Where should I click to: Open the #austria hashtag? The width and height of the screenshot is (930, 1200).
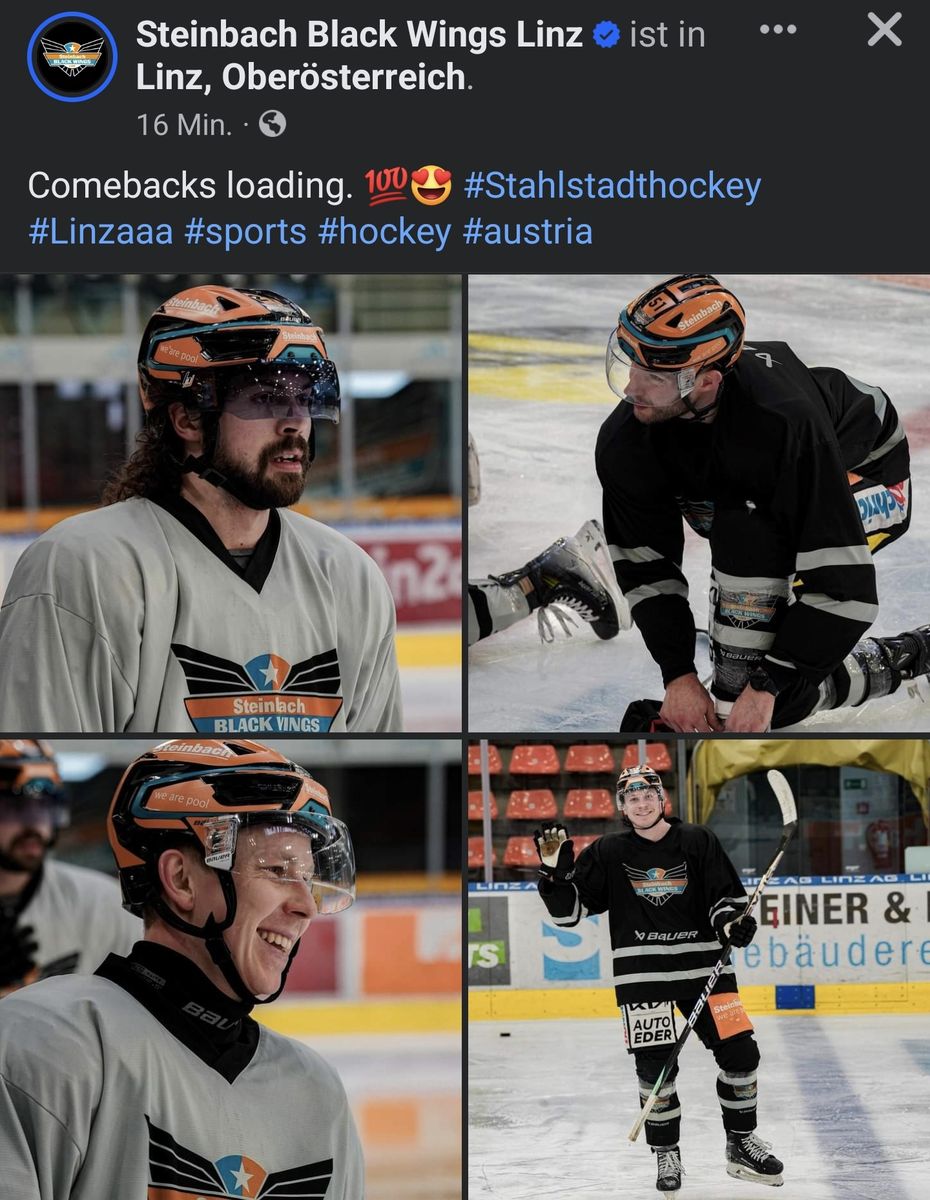(x=528, y=232)
